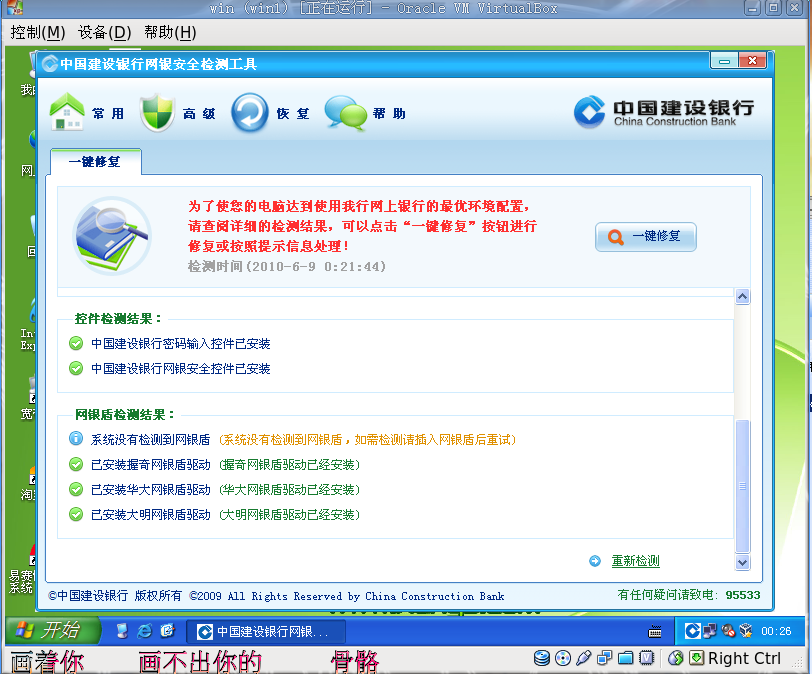Select the 一键修复 tab

[x=95, y=162]
